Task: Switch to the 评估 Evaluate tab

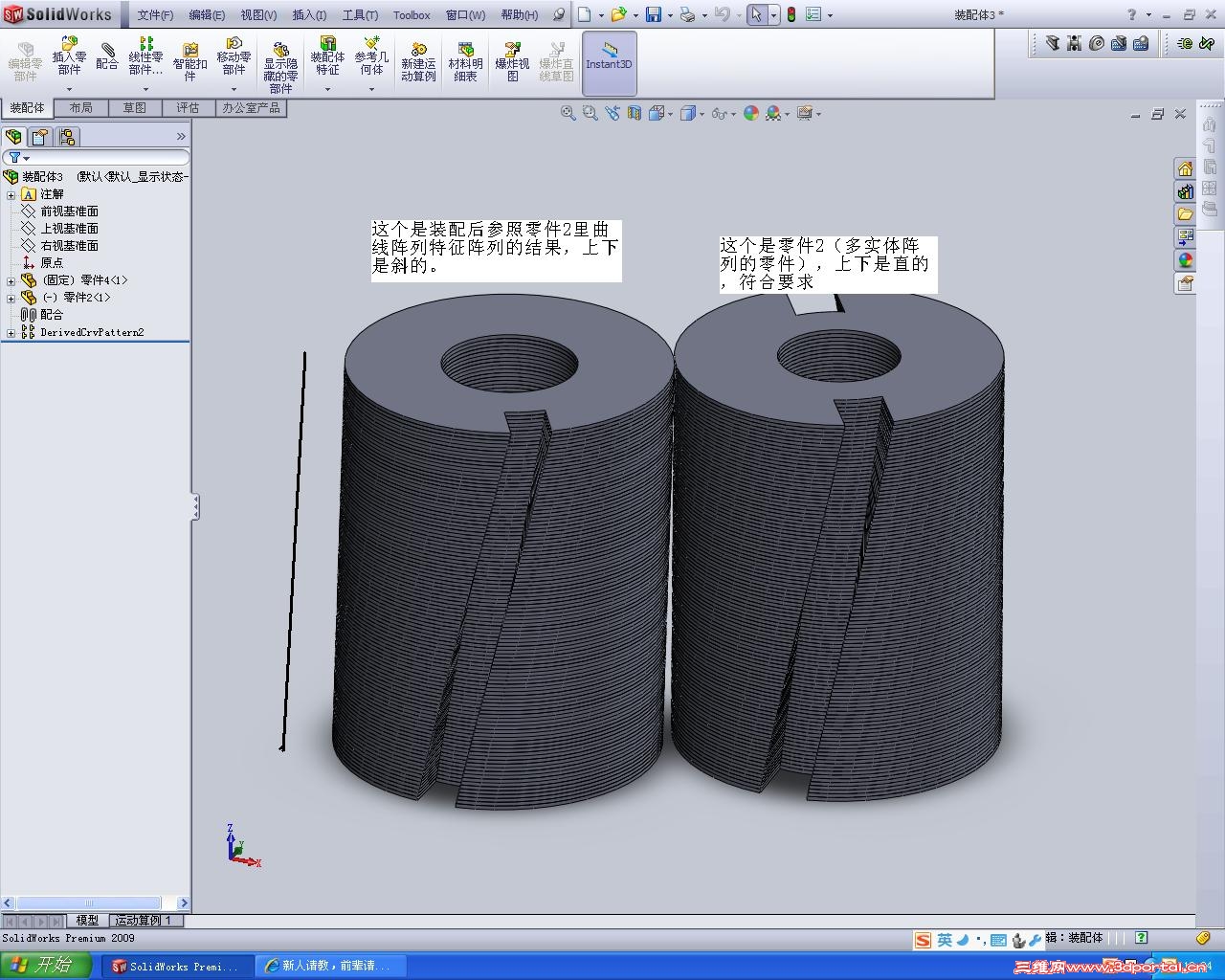Action: pyautogui.click(x=189, y=108)
